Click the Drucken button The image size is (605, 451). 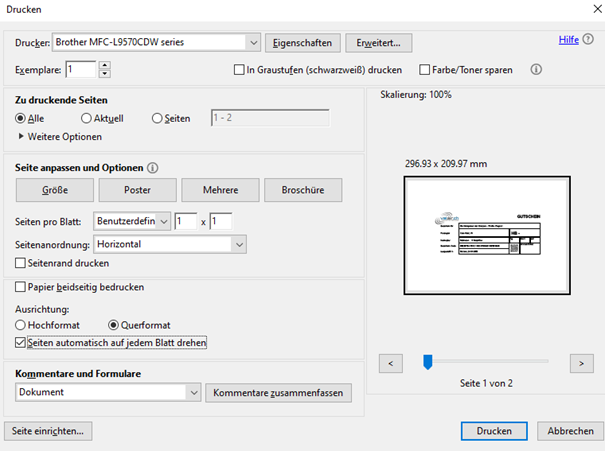point(492,431)
